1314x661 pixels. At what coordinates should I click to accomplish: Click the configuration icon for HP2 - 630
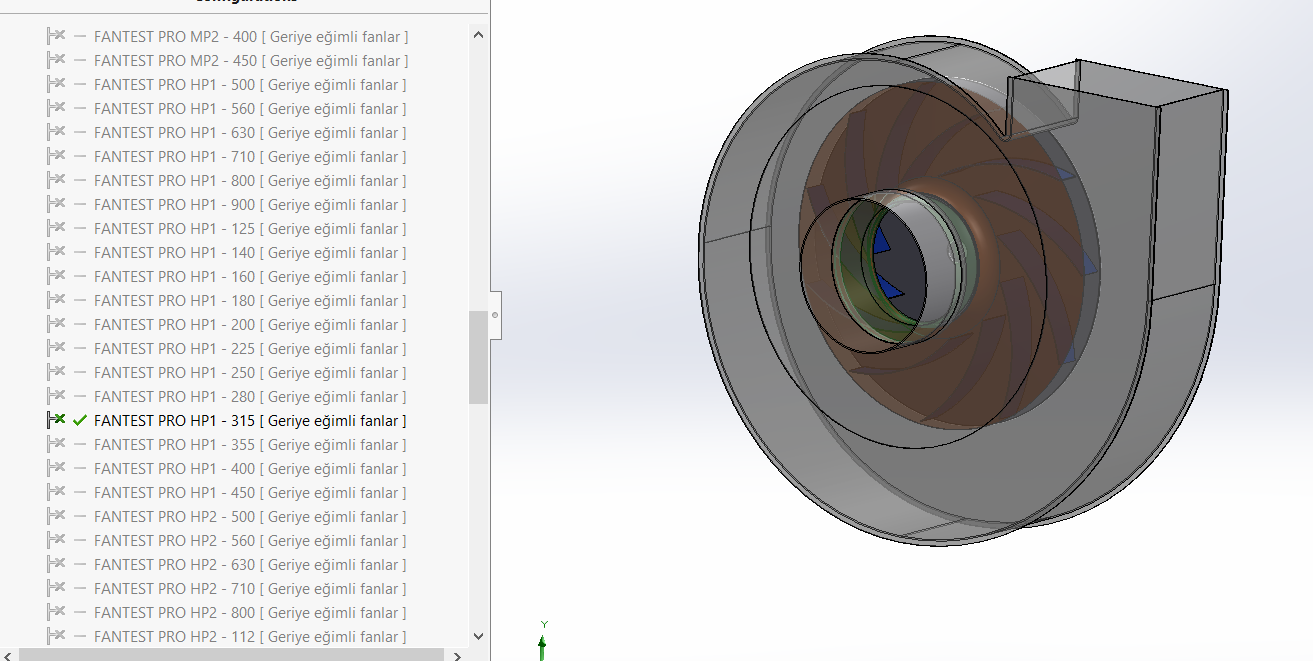click(57, 564)
